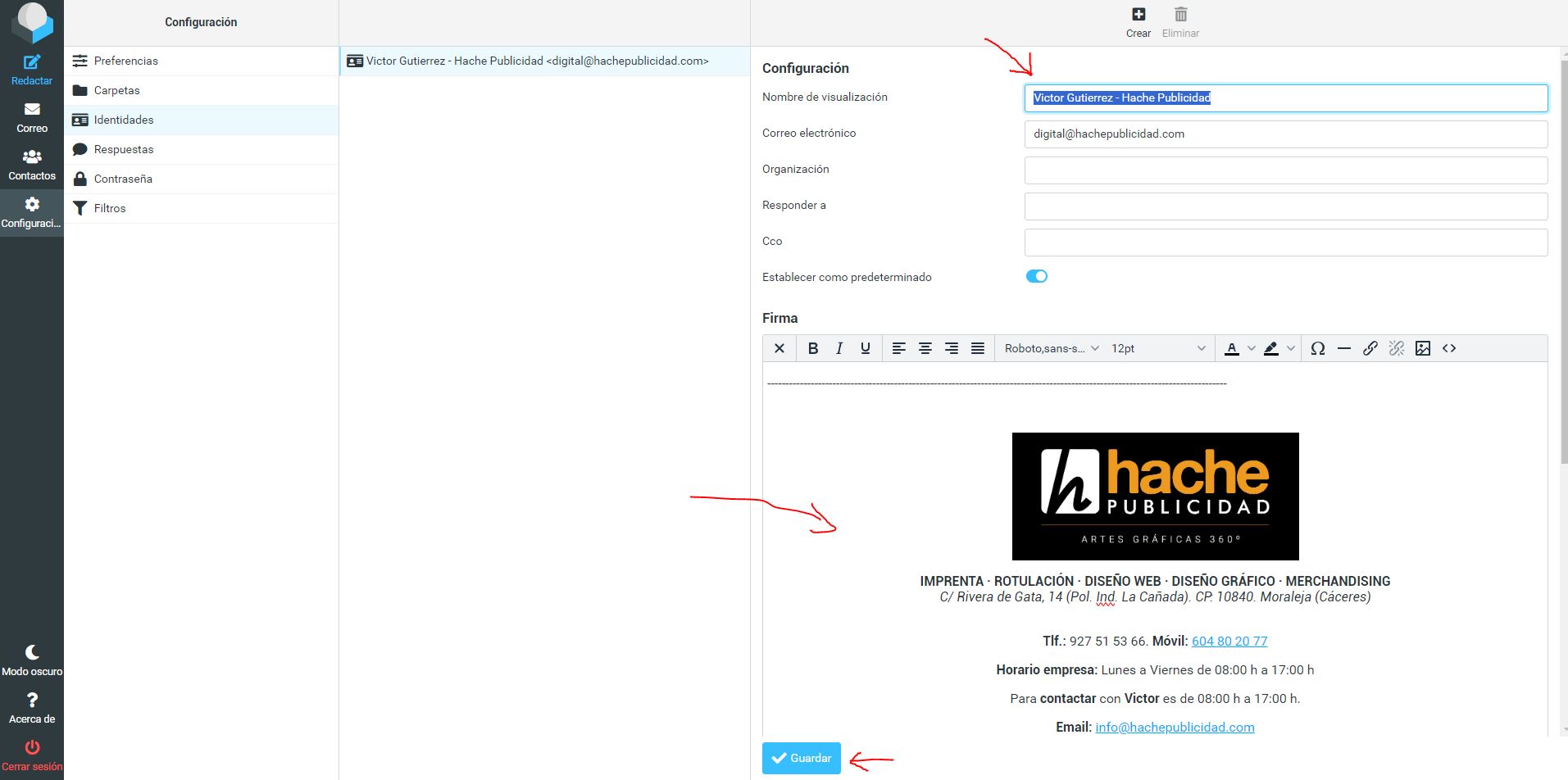The image size is (1568, 780).
Task: Click the 'IMPRENTA · ROTULACIÓN' signature line
Action: [x=1155, y=581]
